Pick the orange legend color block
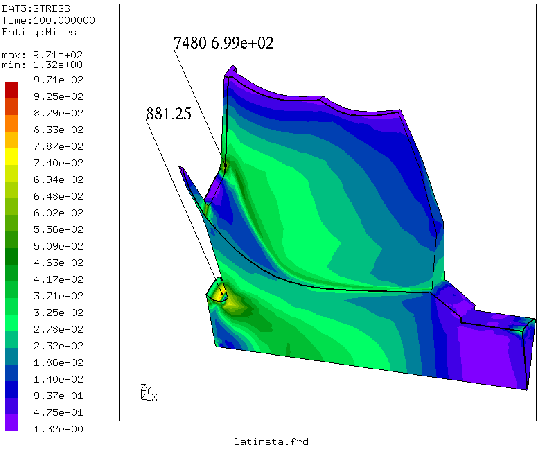The height and width of the screenshot is (466, 543). 11,123
